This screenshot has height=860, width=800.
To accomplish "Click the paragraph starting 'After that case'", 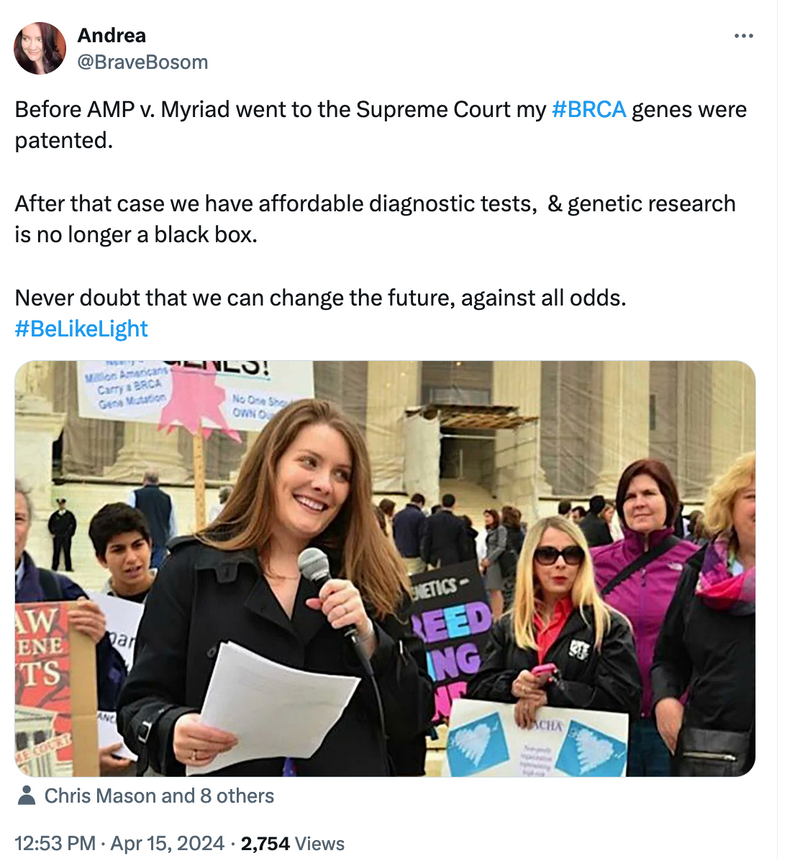I will (x=375, y=219).
